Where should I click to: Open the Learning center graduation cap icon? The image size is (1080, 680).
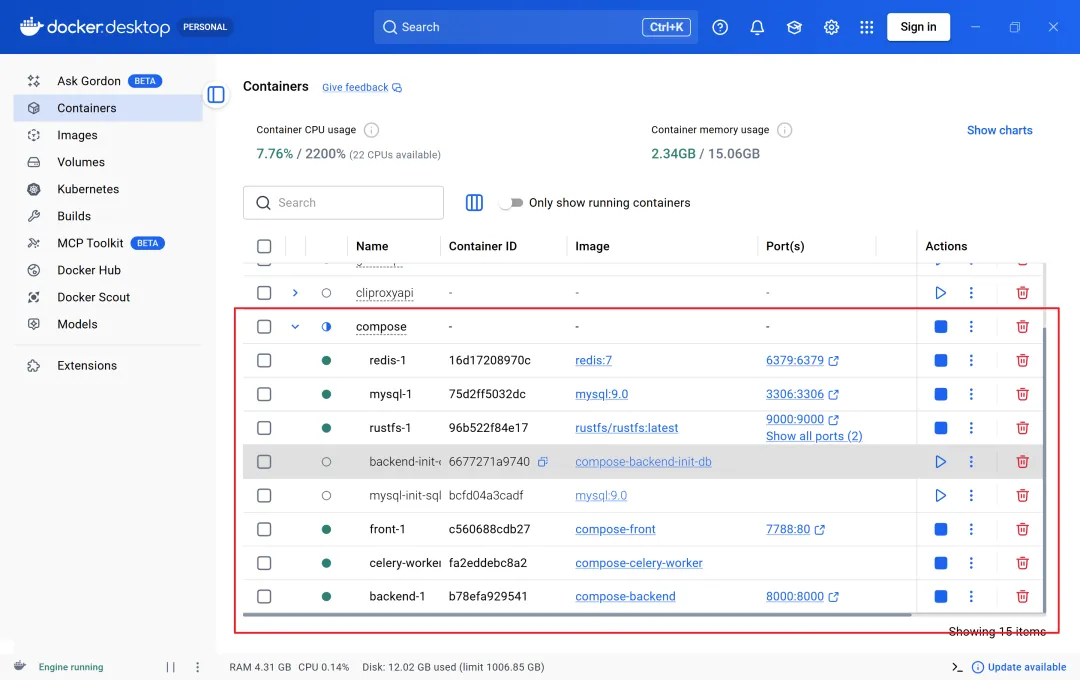[794, 27]
